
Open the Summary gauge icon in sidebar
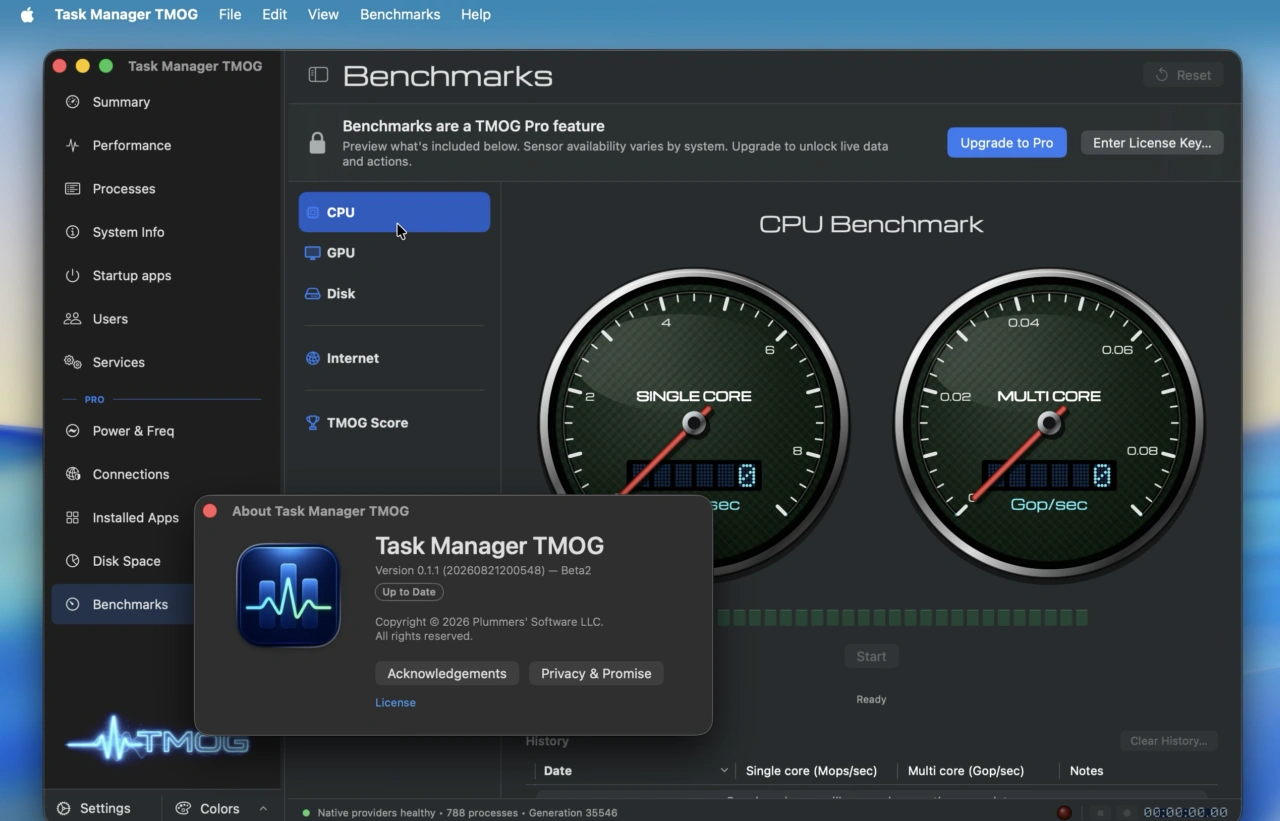click(x=72, y=102)
